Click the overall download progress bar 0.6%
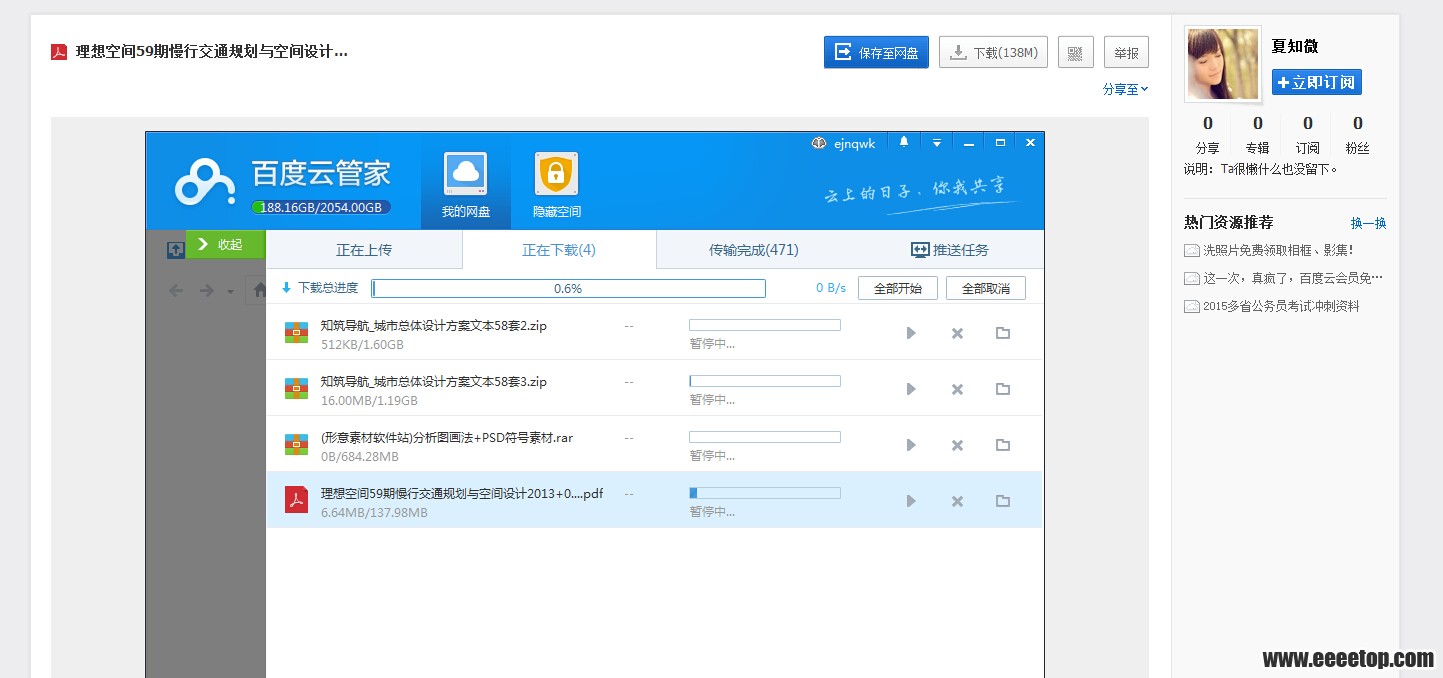Viewport: 1443px width, 678px height. click(568, 288)
